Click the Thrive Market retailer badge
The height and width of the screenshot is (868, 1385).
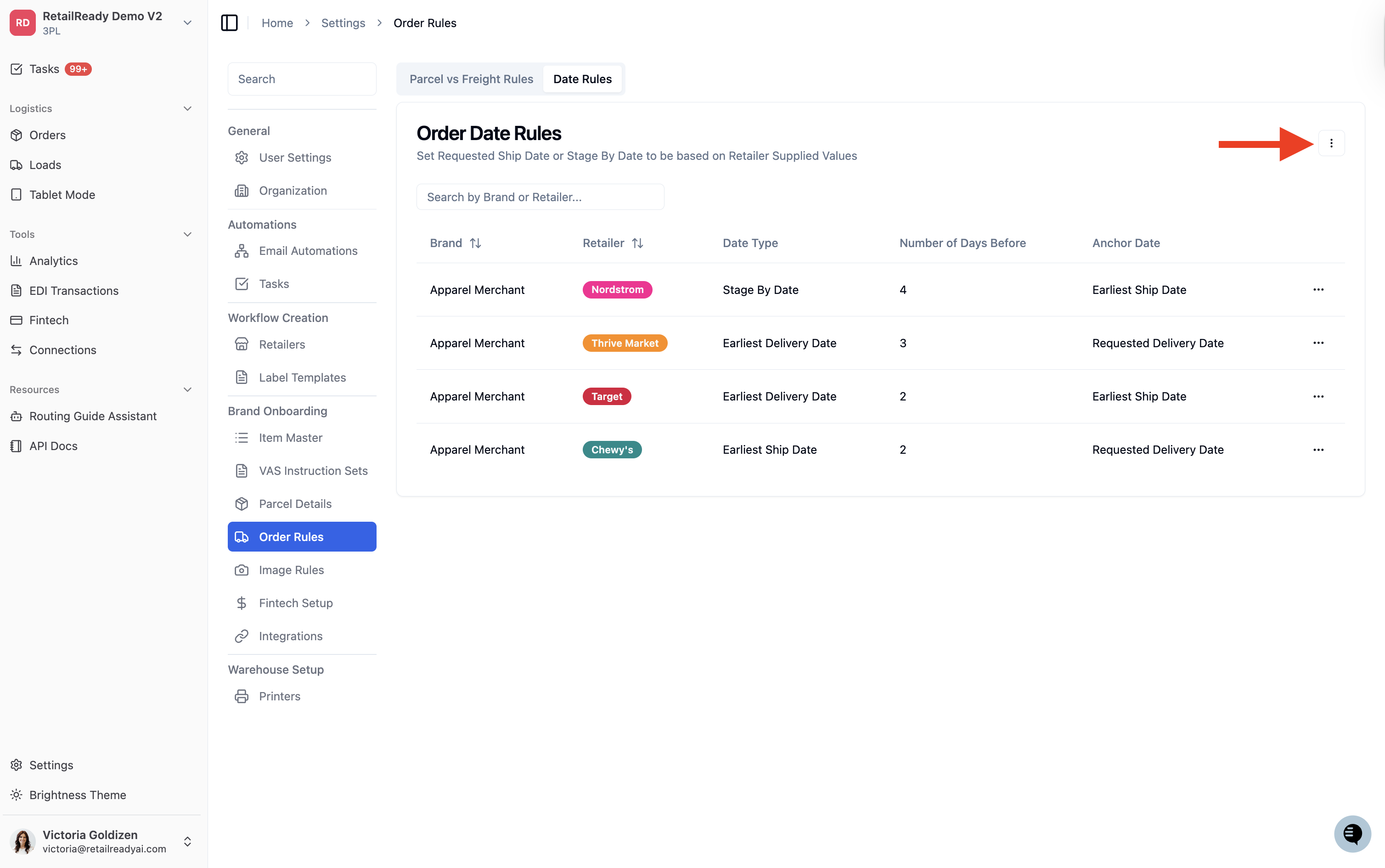[625, 343]
